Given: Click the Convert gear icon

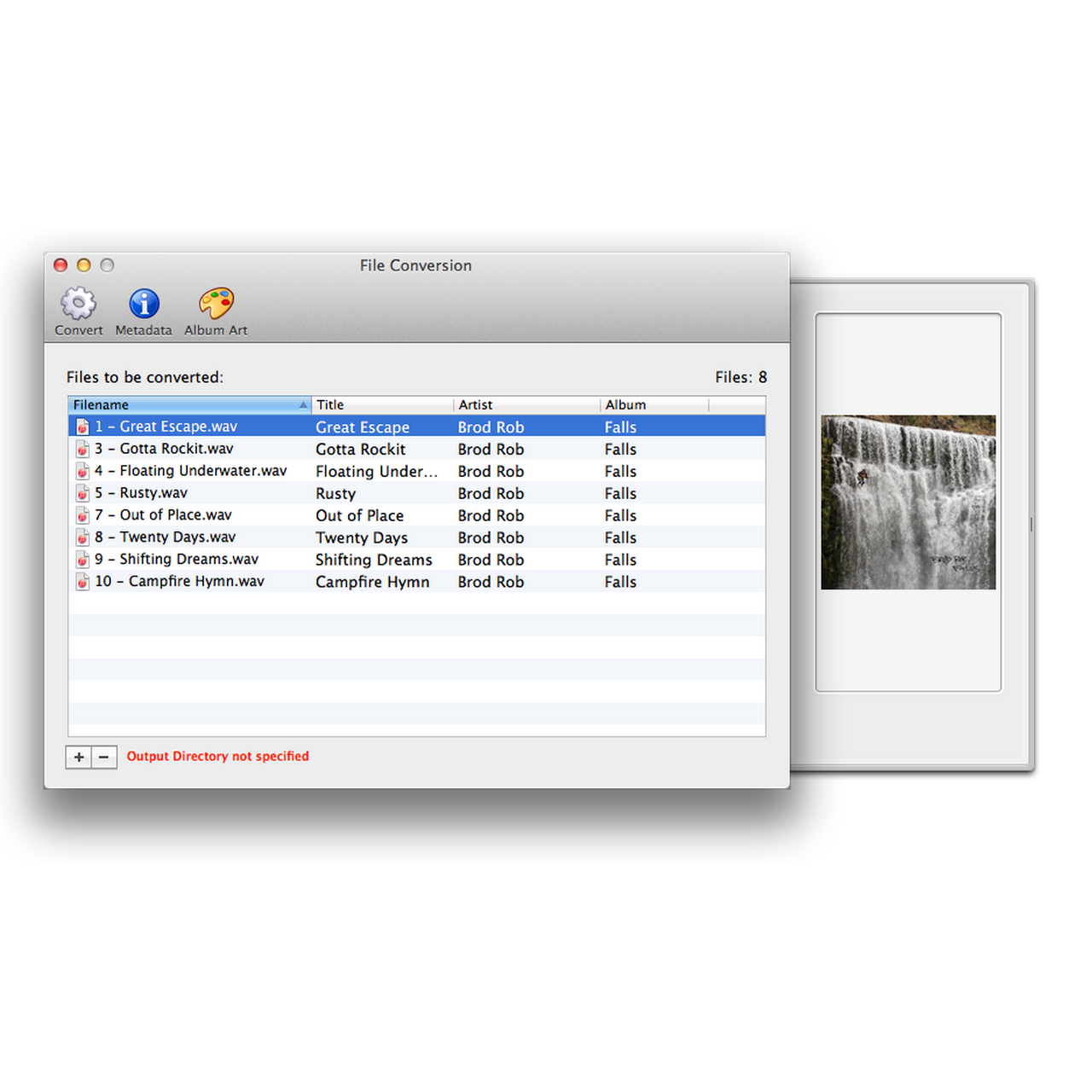Looking at the screenshot, I should 78,304.
